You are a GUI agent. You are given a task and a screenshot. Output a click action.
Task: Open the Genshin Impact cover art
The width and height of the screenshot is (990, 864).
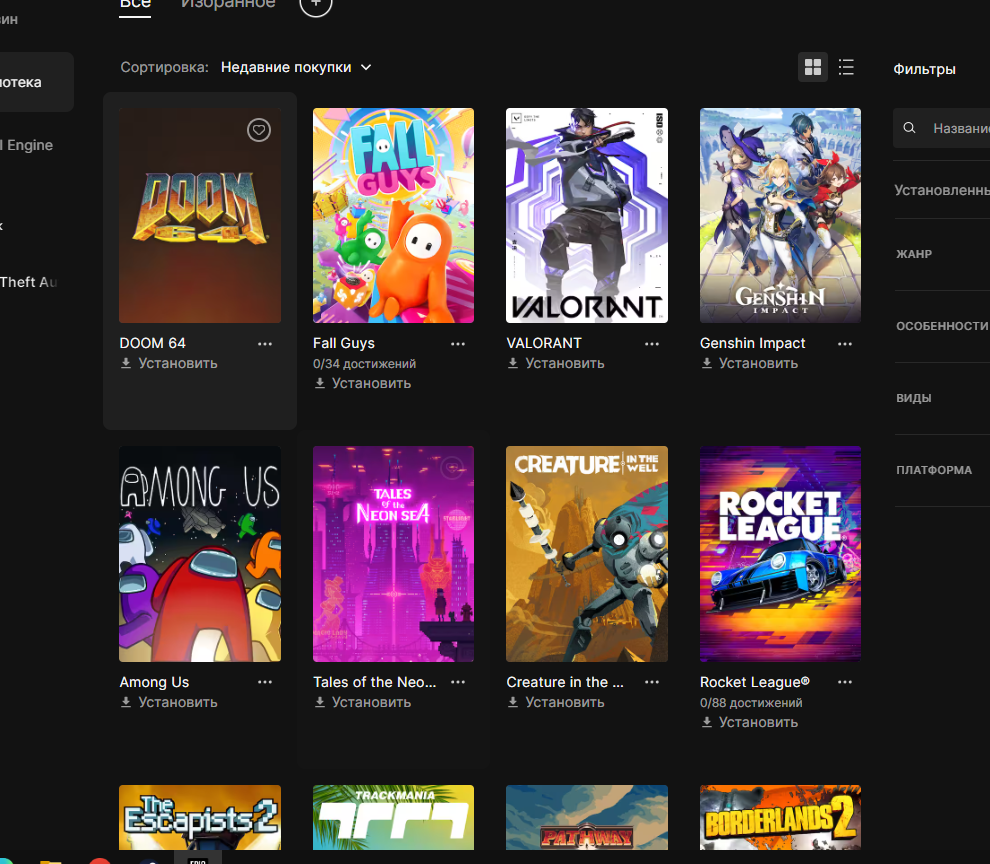point(780,215)
